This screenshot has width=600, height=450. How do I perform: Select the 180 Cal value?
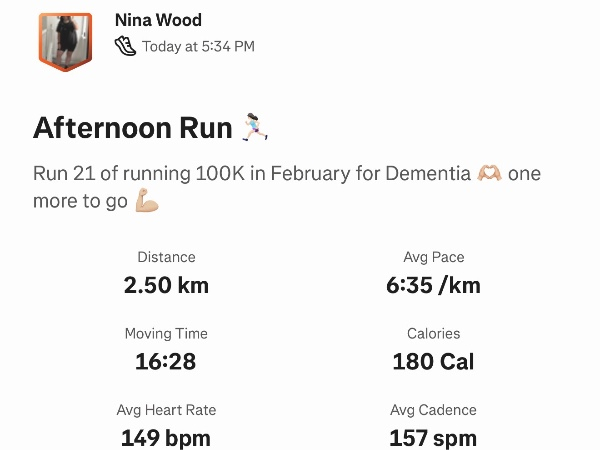point(433,361)
